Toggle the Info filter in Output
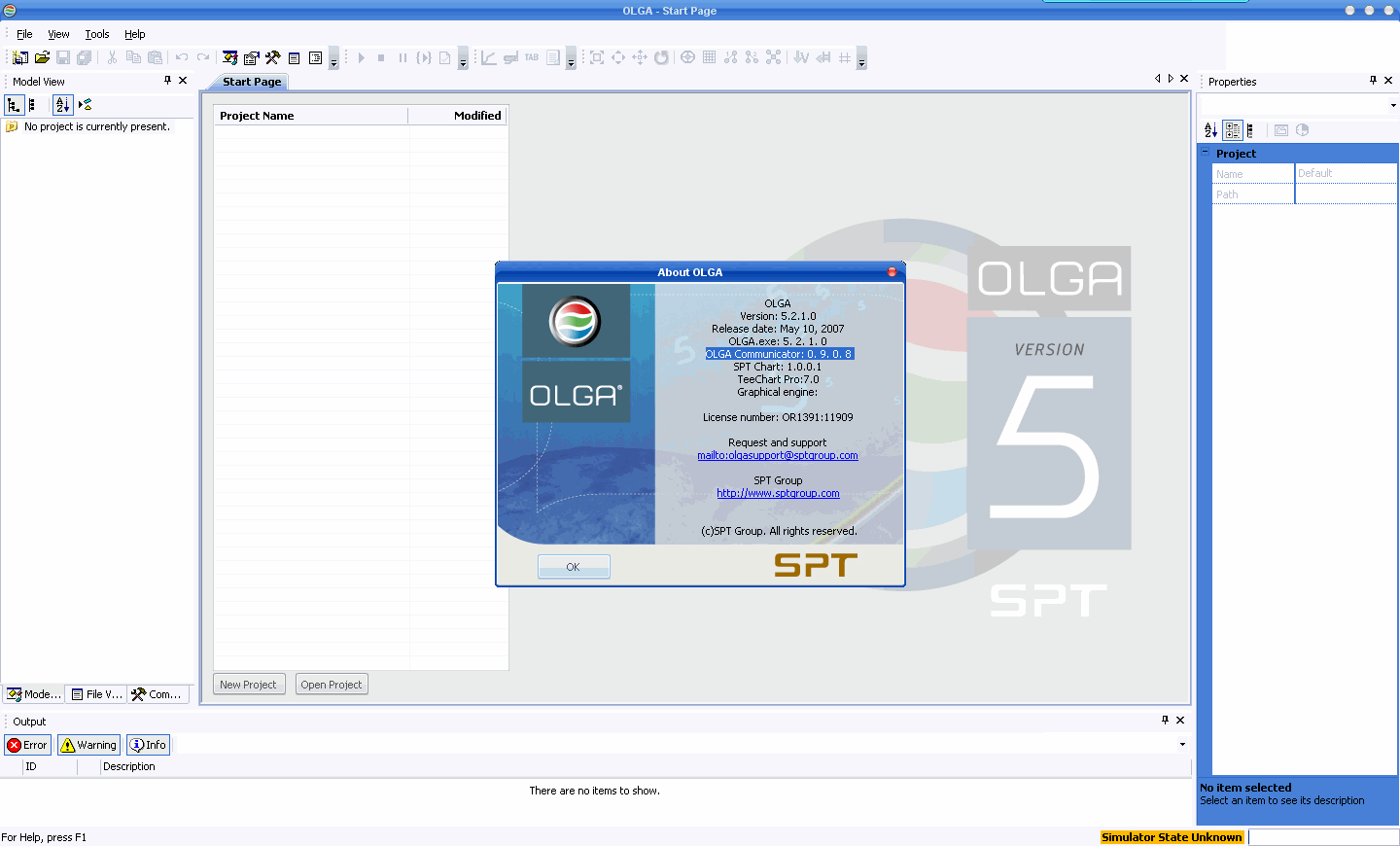The width and height of the screenshot is (1400, 846). 148,745
